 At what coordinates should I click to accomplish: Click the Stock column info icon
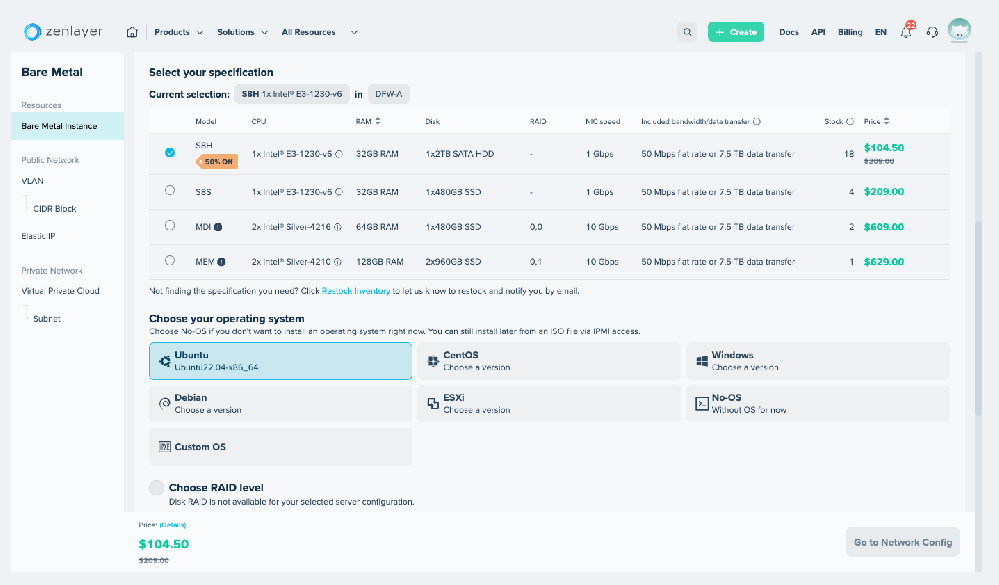850,121
